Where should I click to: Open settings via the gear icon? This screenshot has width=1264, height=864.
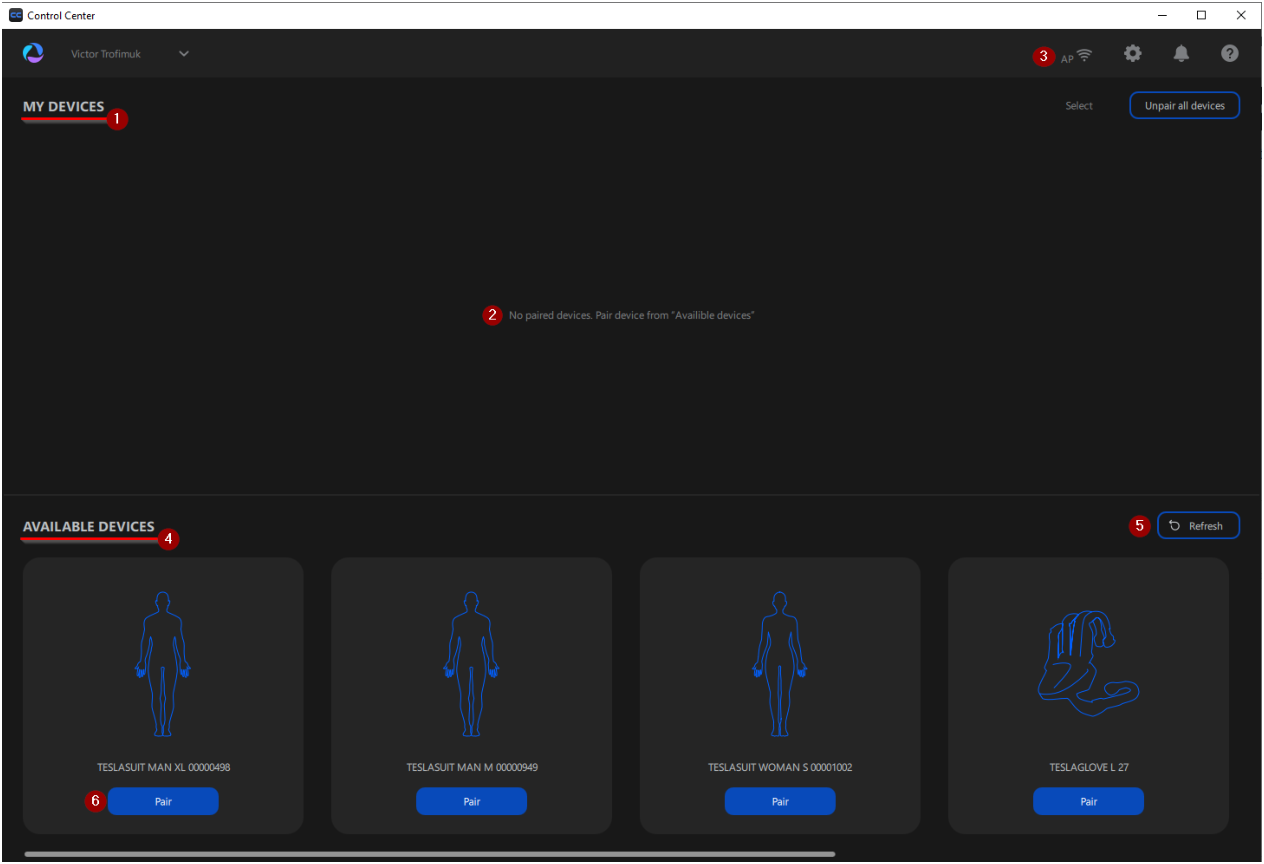[x=1133, y=54]
